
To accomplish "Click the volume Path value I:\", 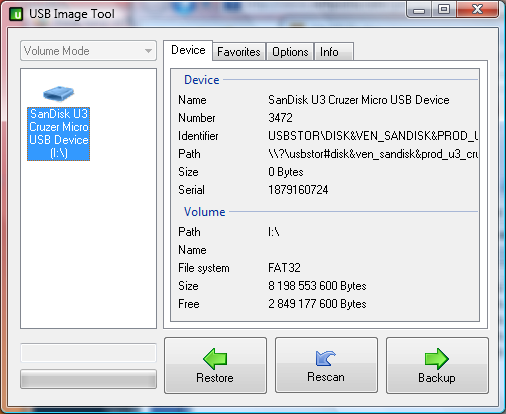I will [274, 232].
